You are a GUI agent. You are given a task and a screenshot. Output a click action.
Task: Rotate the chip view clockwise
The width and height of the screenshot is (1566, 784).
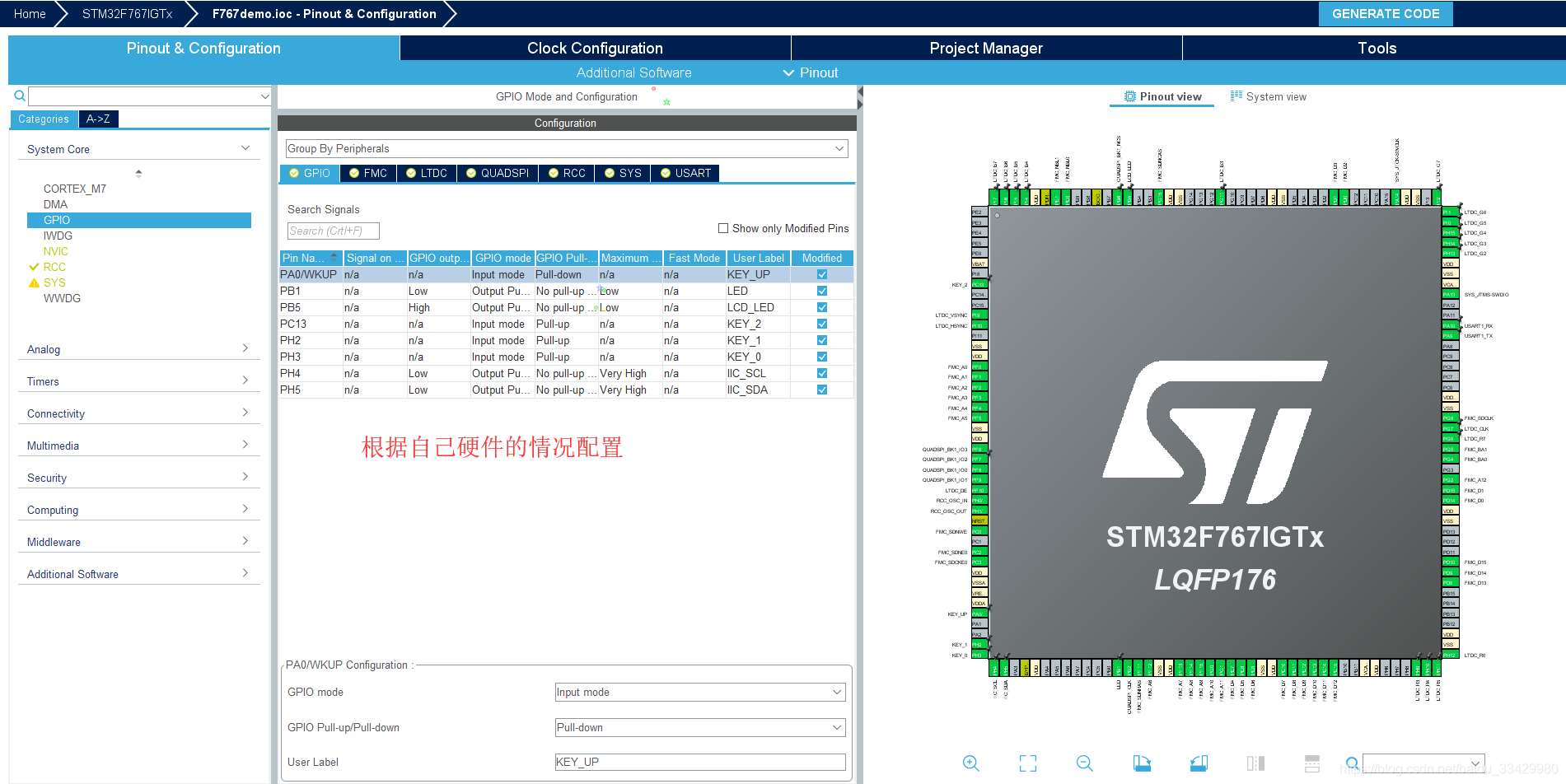1142,763
